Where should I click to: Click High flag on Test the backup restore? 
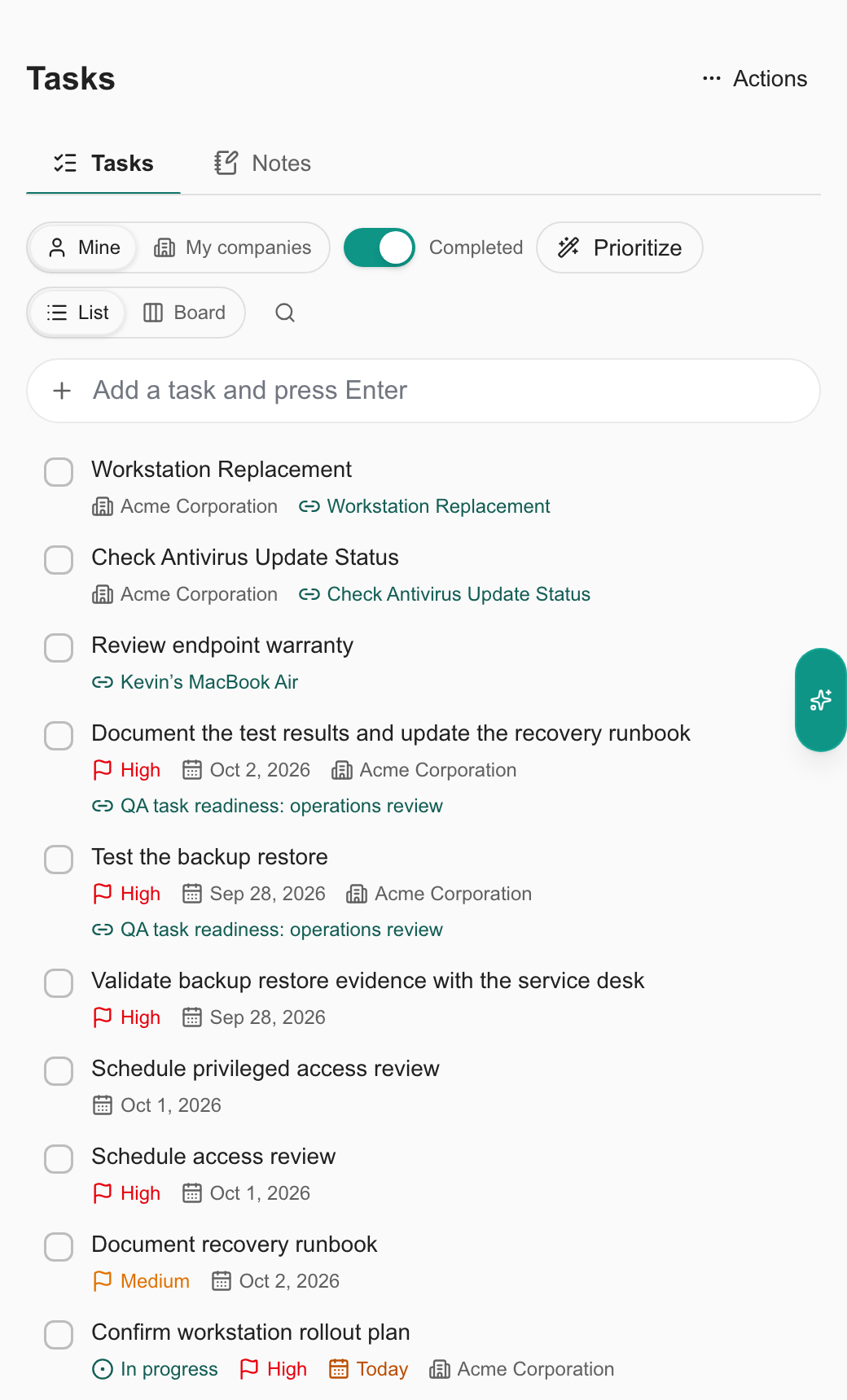126,894
